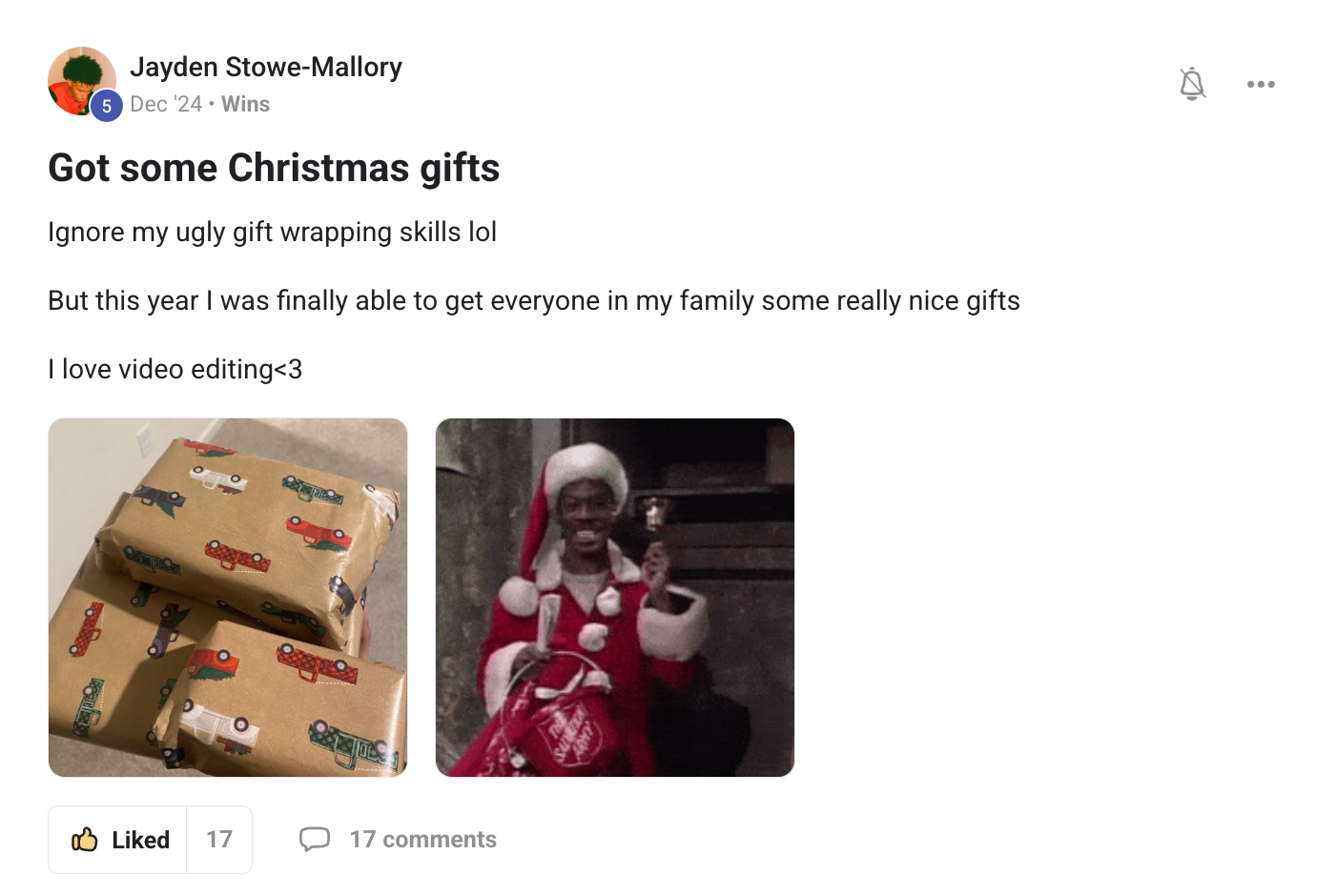The height and width of the screenshot is (896, 1337).
Task: Click Jayden Stowe-Mallory's profile avatar
Action: [82, 81]
